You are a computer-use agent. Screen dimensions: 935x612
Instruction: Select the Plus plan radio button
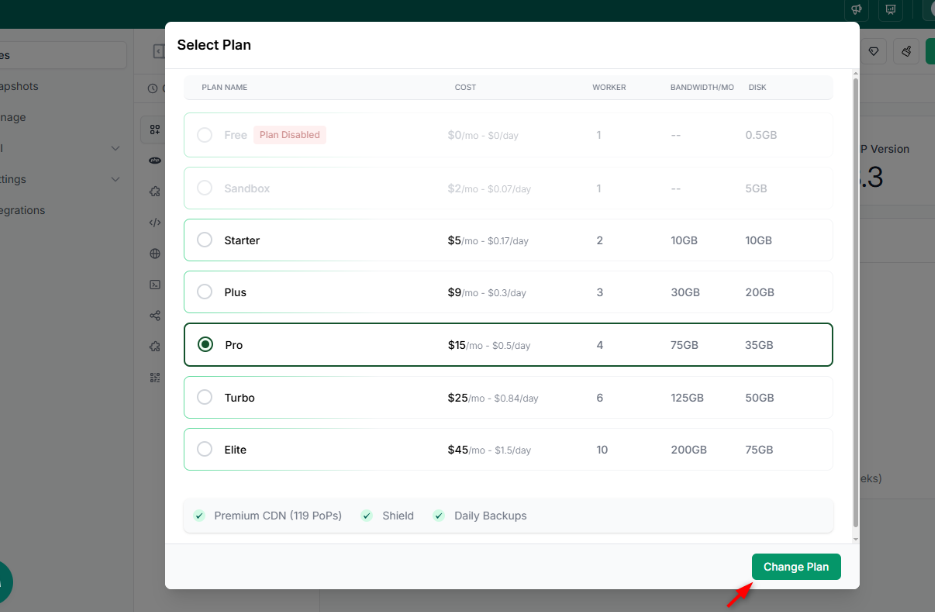point(205,292)
